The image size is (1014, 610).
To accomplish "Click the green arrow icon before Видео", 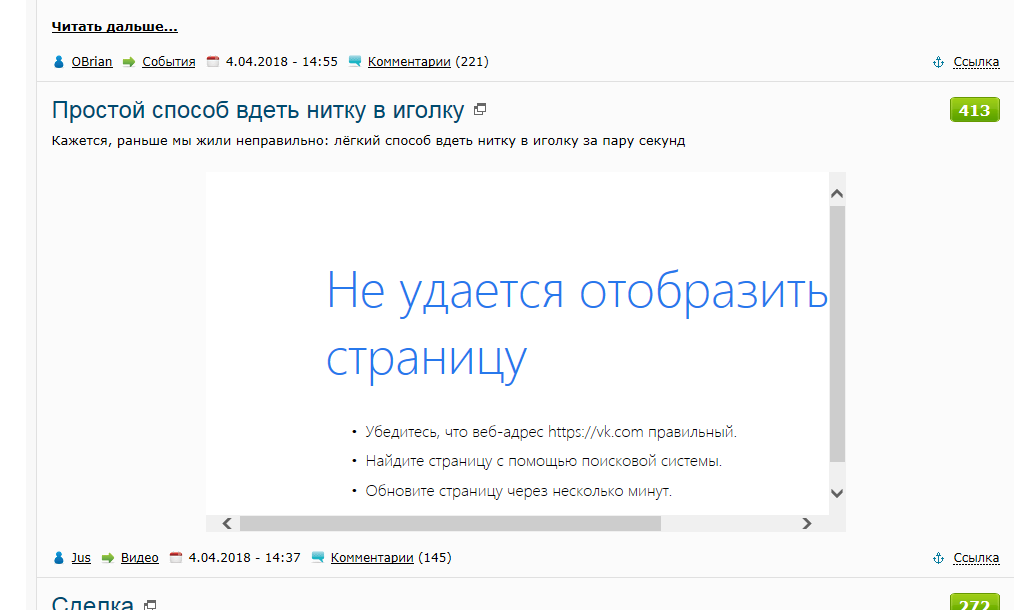I will [107, 558].
